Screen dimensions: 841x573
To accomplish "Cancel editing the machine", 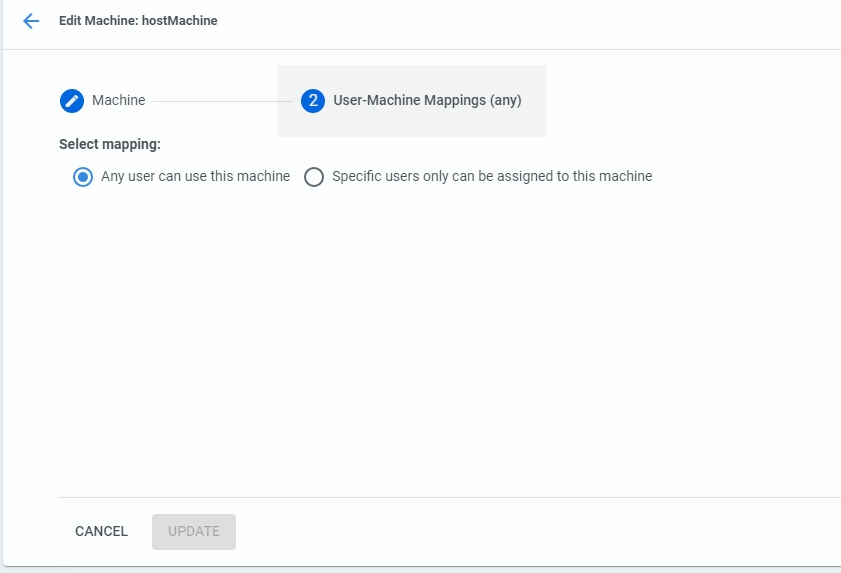I will tap(101, 531).
